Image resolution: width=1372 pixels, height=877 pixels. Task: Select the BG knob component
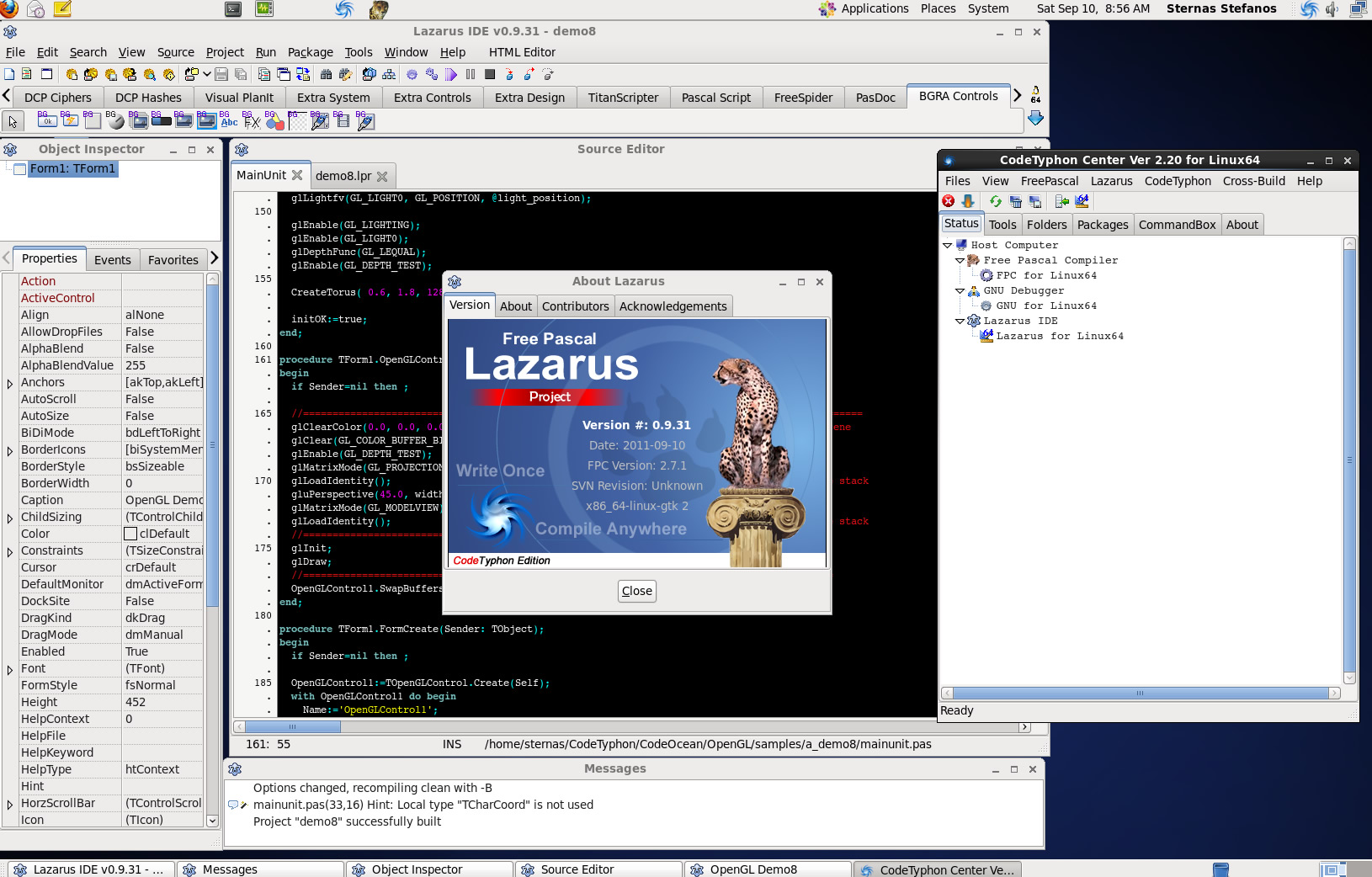pos(115,120)
